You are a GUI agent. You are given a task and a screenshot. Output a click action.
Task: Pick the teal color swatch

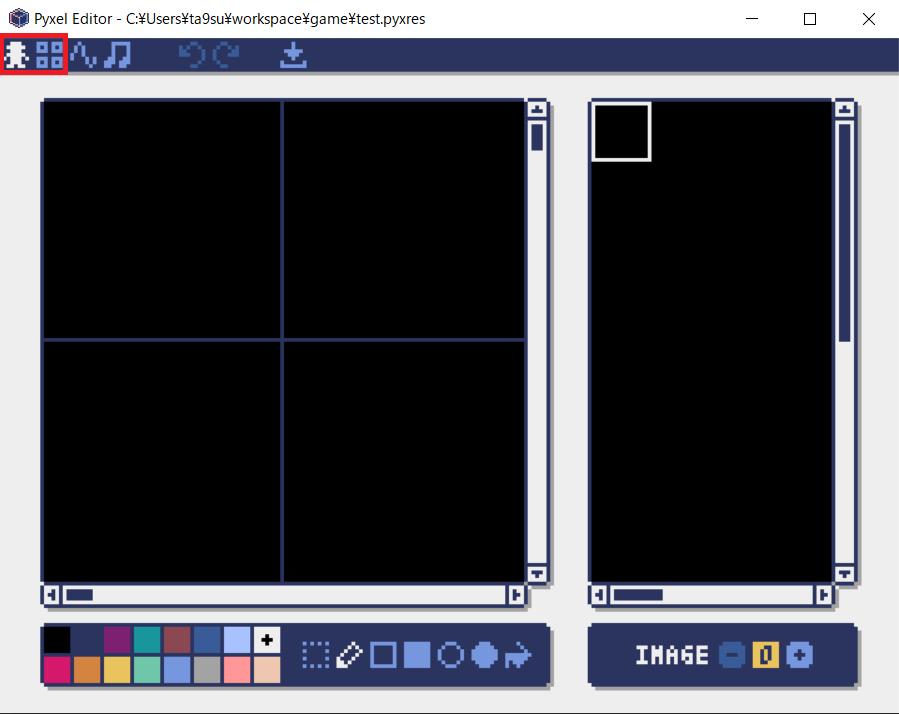tap(147, 640)
